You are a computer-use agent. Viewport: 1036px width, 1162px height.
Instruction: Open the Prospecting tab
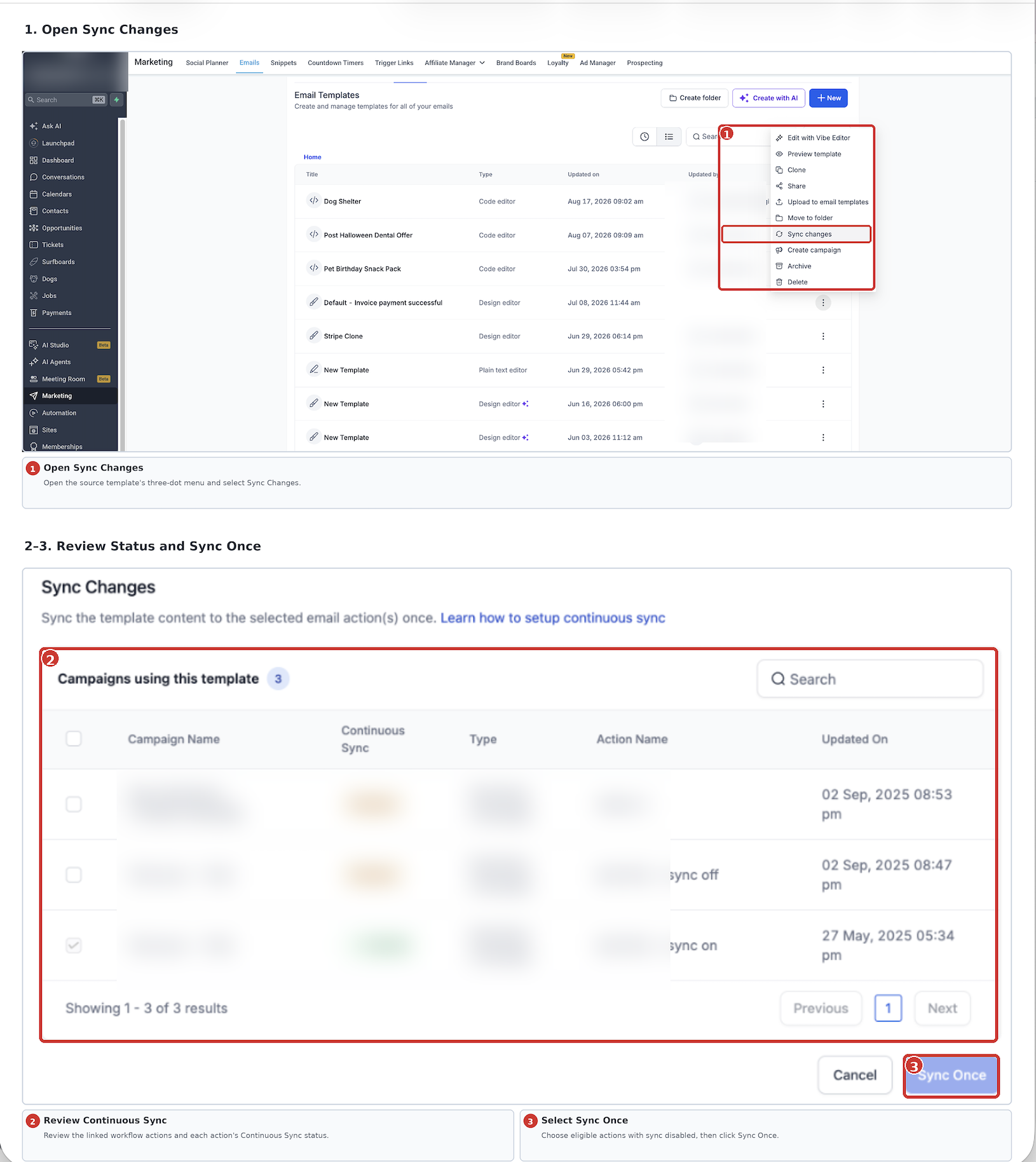click(644, 63)
